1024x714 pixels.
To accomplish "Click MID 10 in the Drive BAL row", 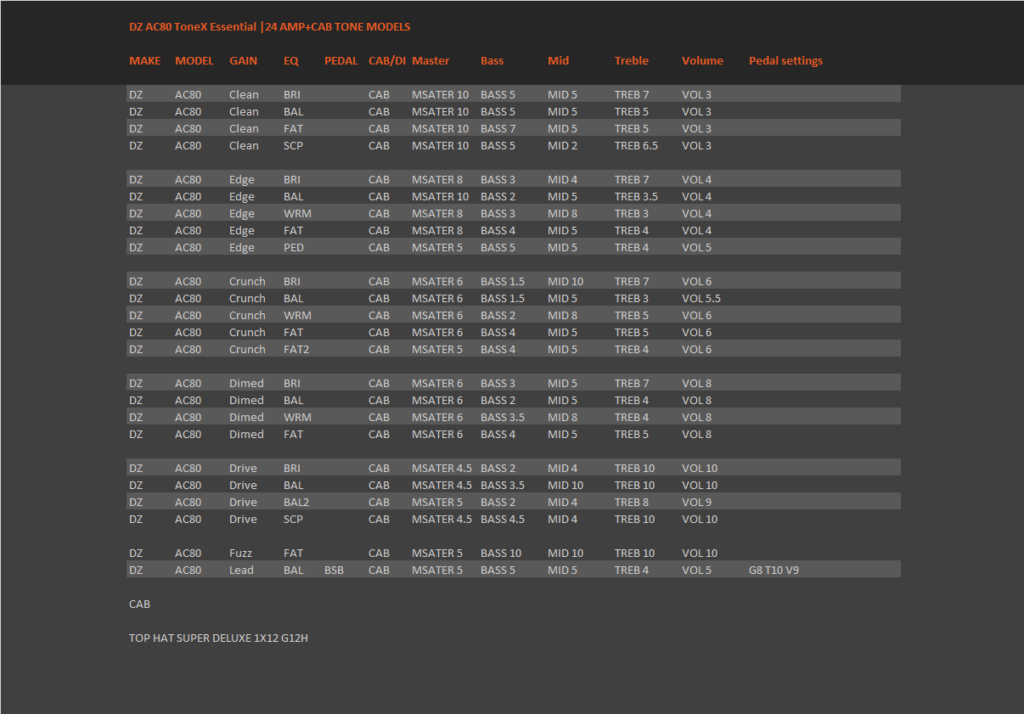I will click(x=566, y=485).
